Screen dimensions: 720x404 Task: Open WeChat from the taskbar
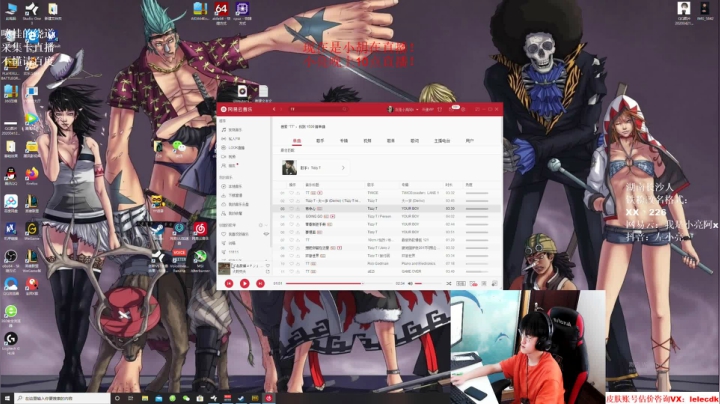pyautogui.click(x=186, y=398)
